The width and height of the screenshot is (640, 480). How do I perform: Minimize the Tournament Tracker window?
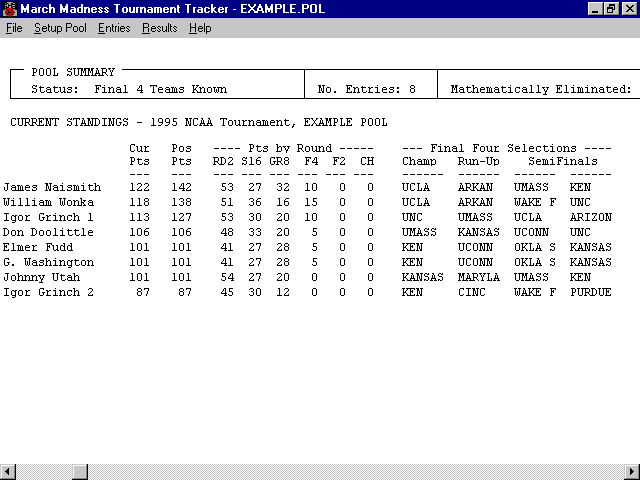tap(595, 9)
